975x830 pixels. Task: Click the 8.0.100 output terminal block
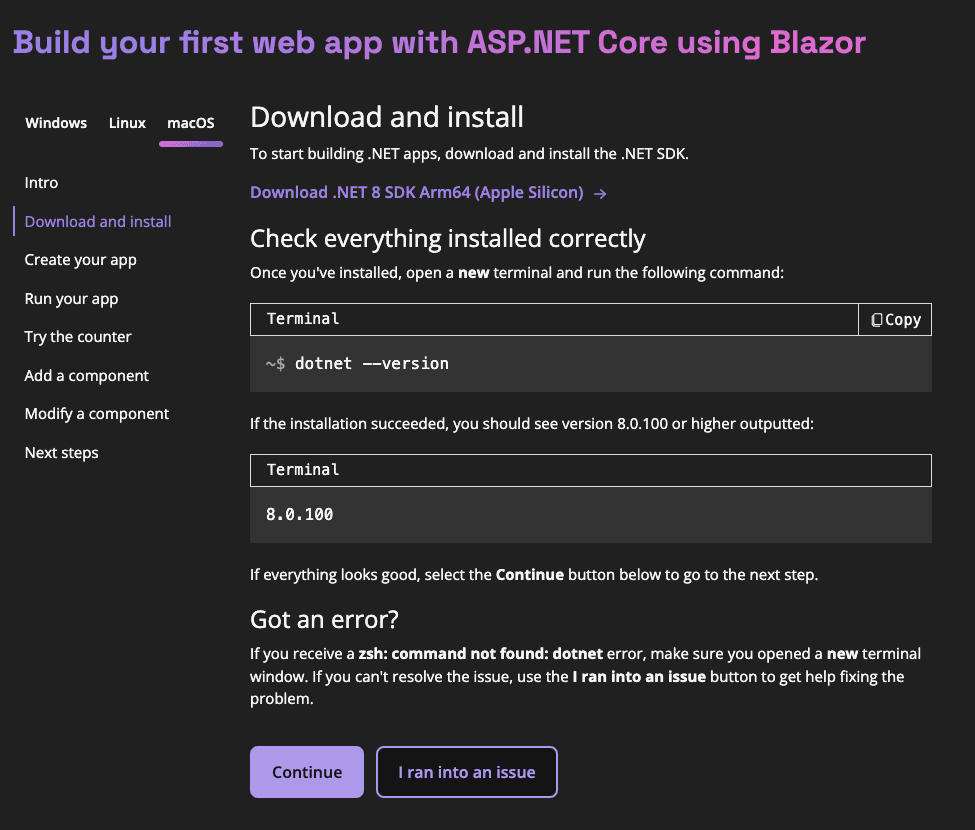pyautogui.click(x=590, y=515)
